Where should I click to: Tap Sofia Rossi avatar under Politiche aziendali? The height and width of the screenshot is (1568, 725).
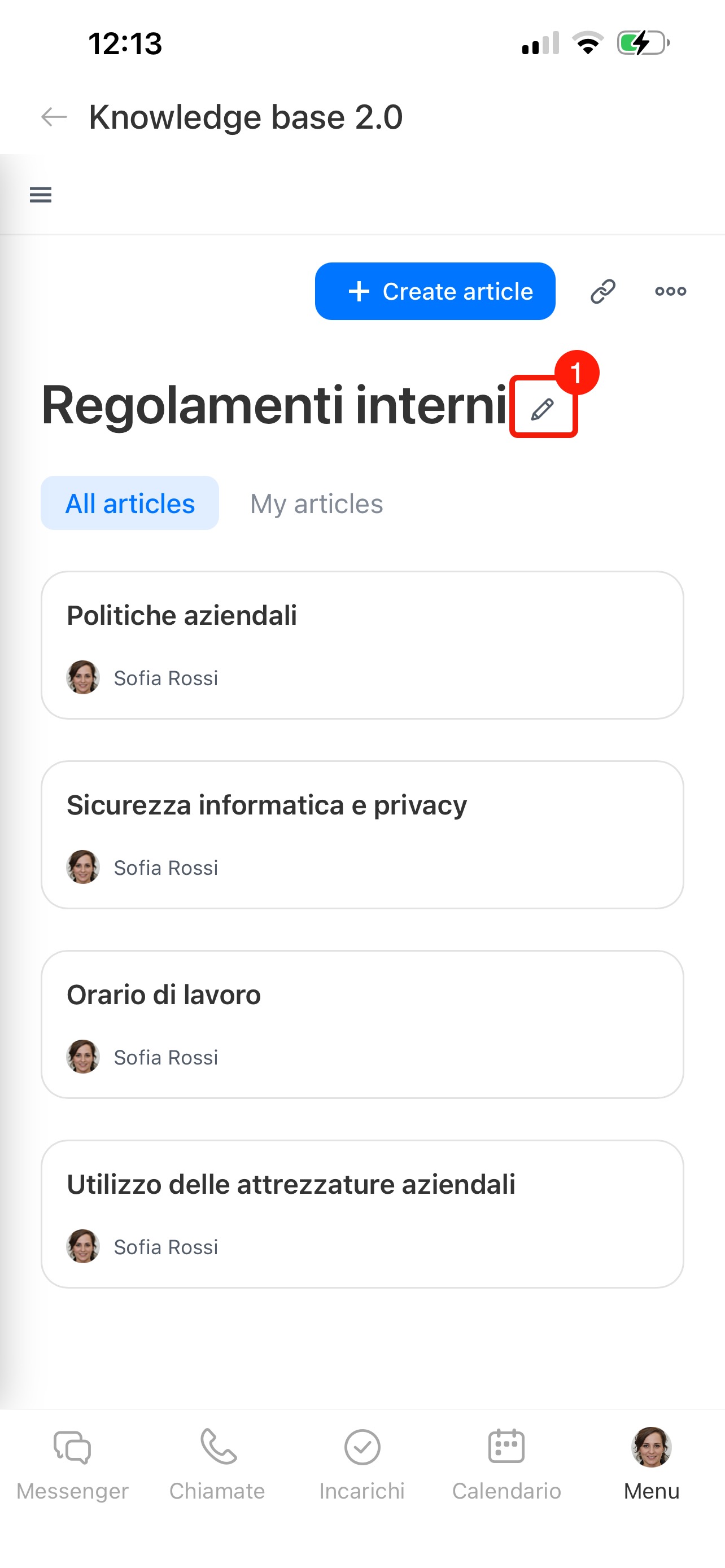point(83,677)
